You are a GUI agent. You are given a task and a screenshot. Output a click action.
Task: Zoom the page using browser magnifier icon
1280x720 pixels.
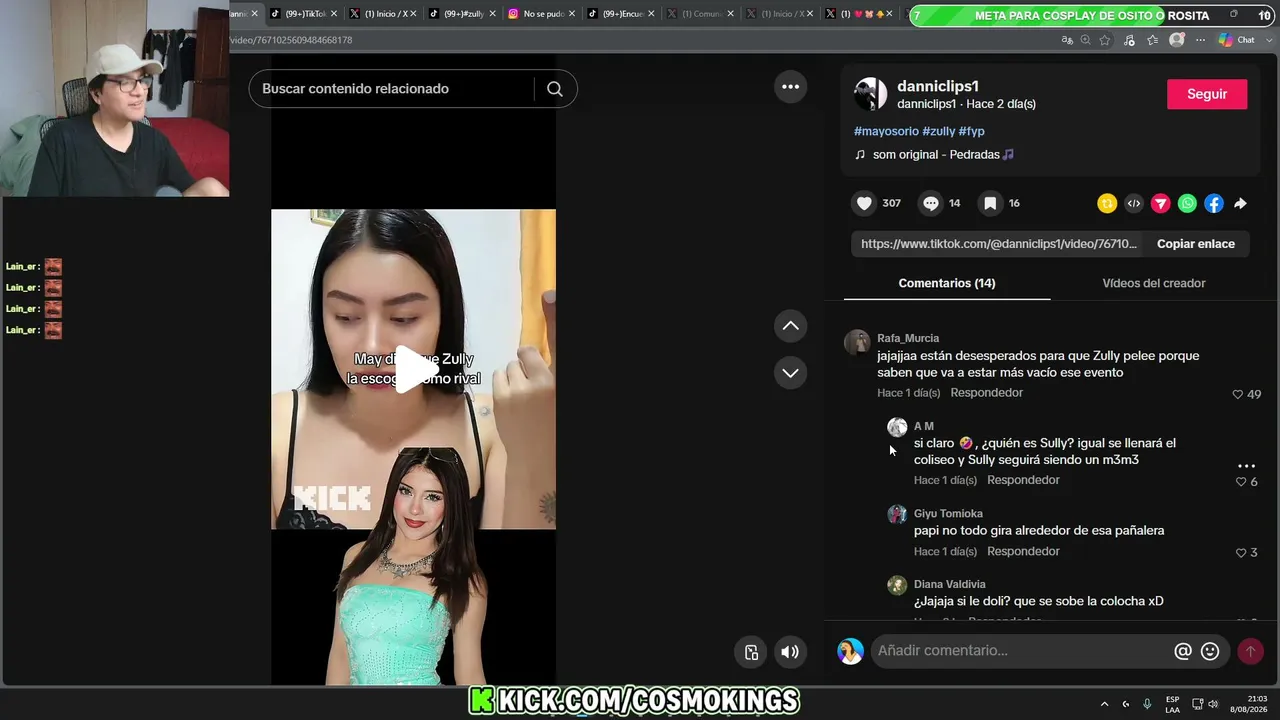[x=1086, y=40]
